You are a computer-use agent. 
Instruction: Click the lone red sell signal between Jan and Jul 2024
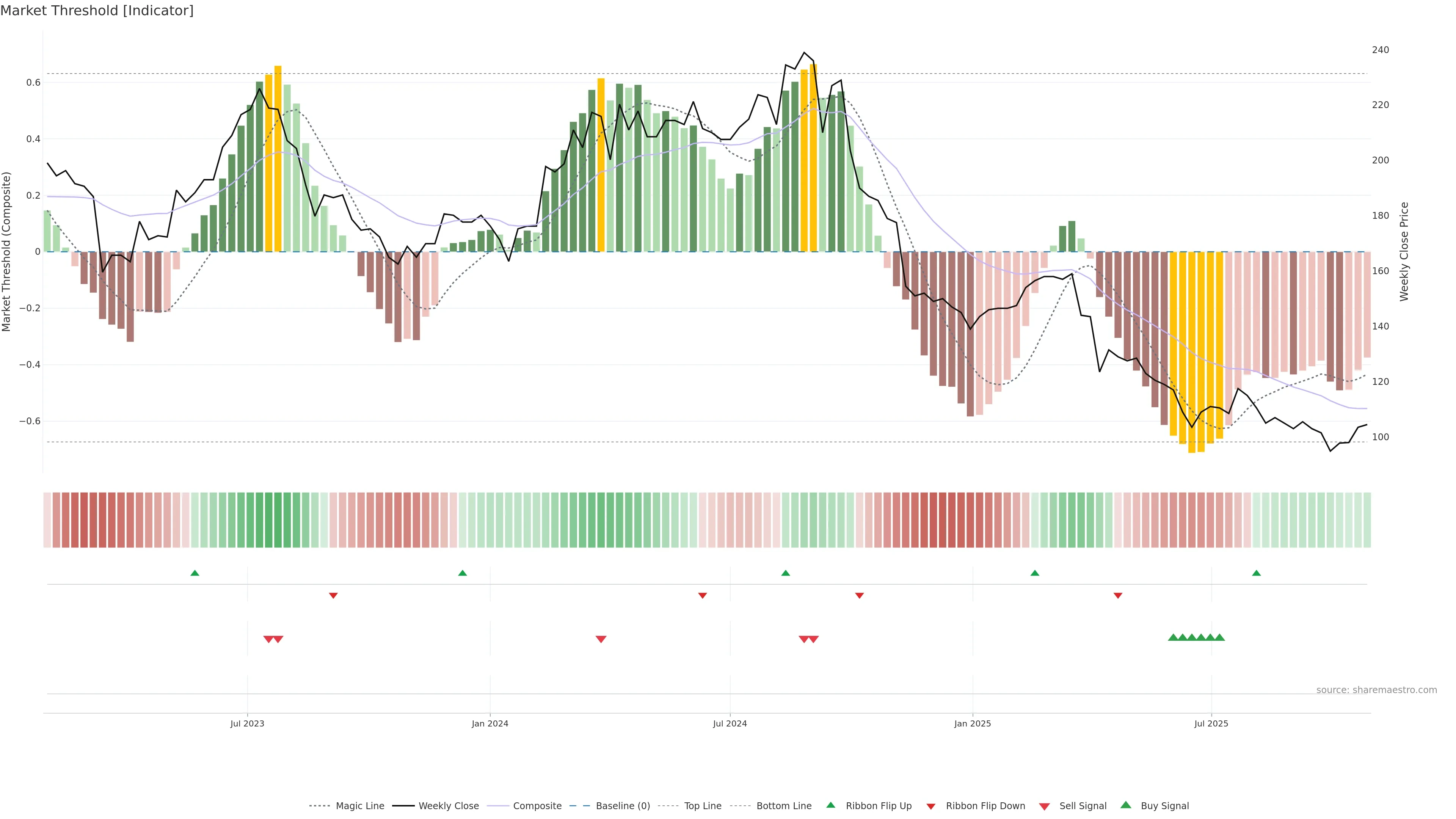[601, 639]
